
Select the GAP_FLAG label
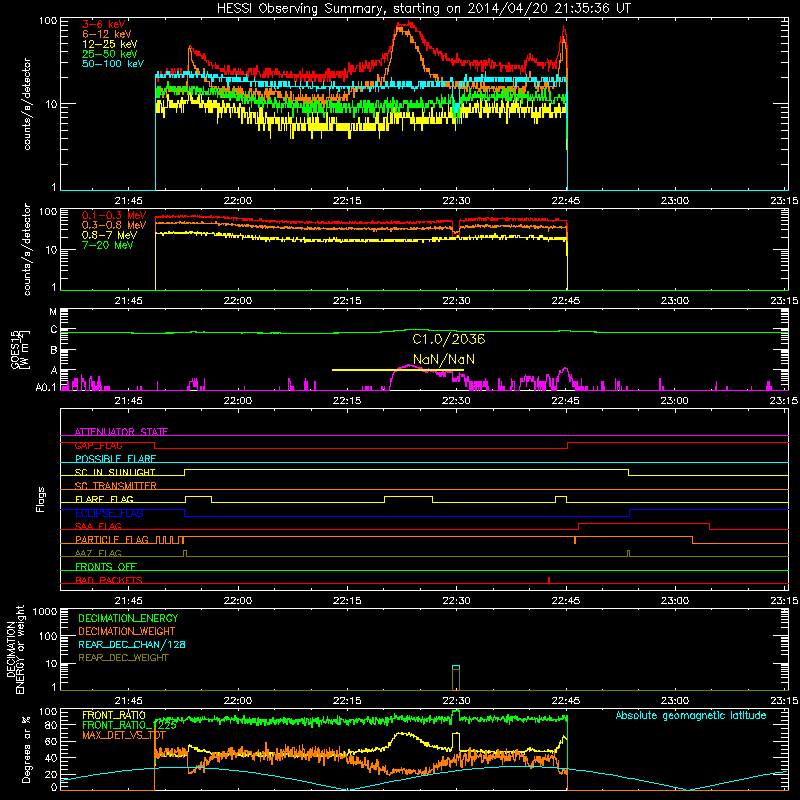click(98, 445)
